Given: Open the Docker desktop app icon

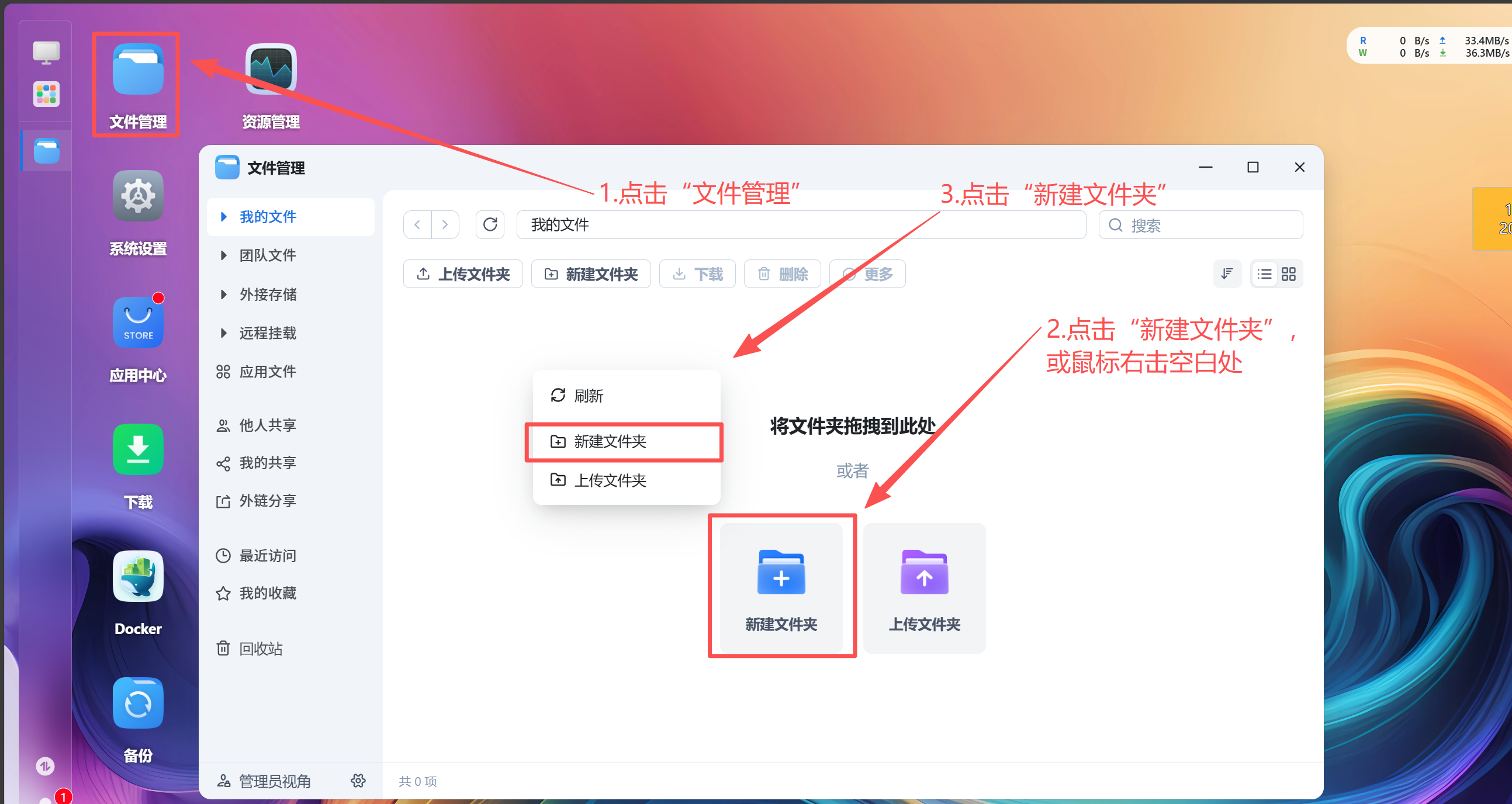Looking at the screenshot, I should click(138, 577).
